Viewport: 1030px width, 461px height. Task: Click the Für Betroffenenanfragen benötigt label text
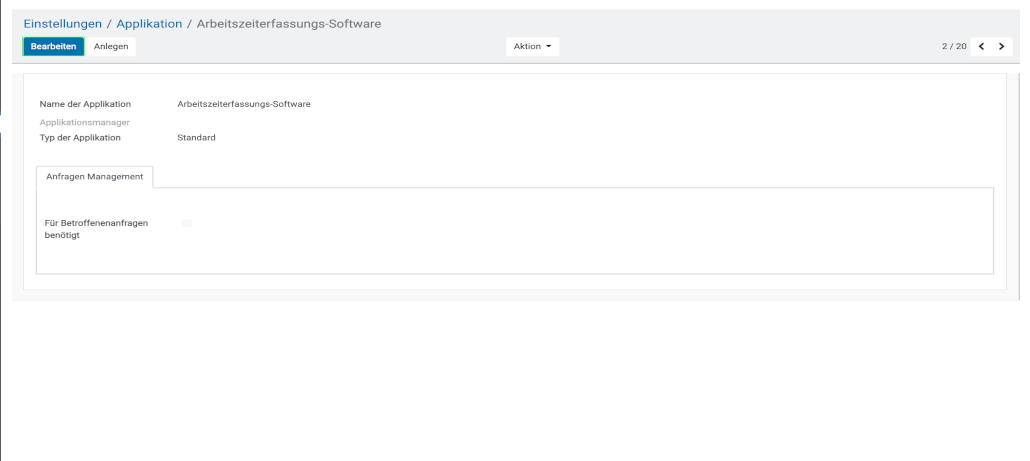96,229
